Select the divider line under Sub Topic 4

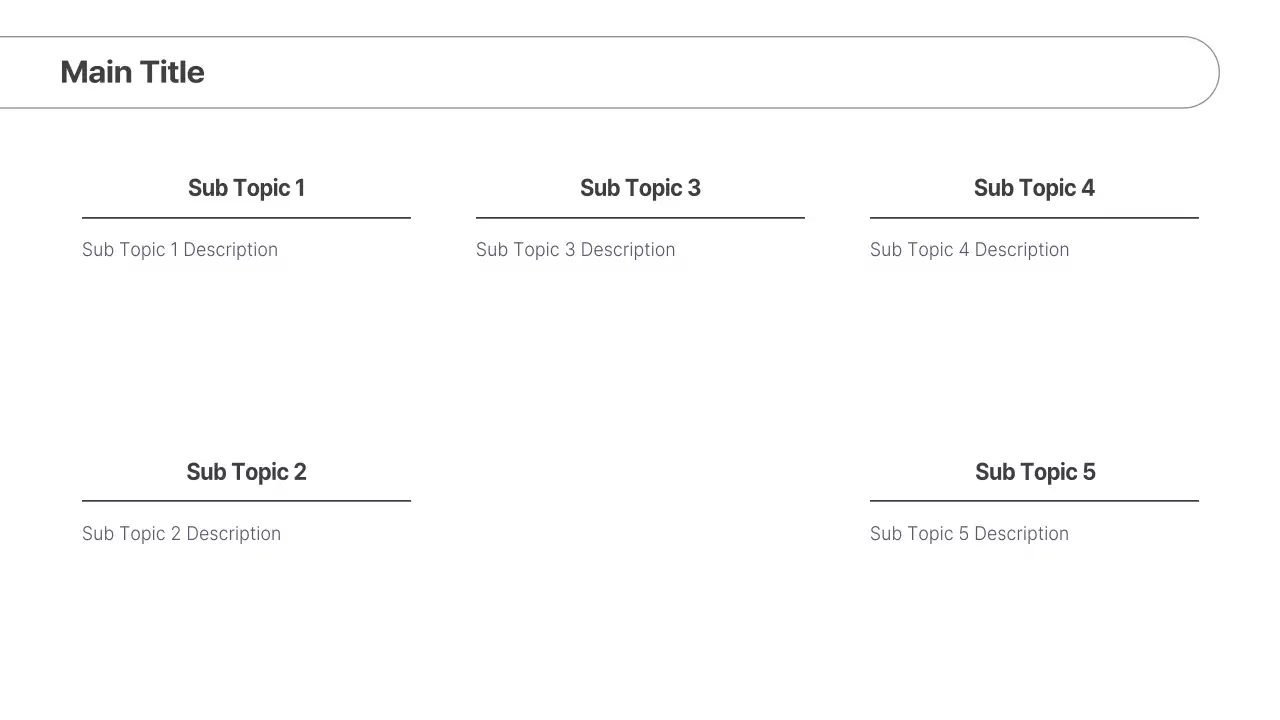click(x=1034, y=217)
